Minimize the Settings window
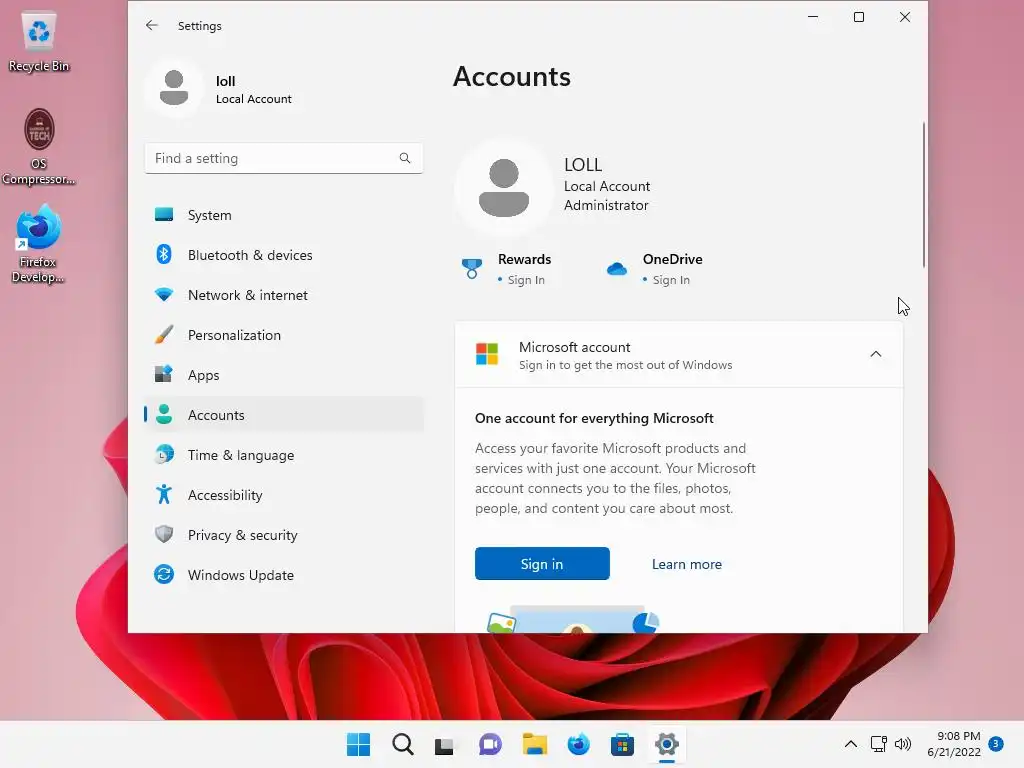This screenshot has height=768, width=1024. (813, 17)
